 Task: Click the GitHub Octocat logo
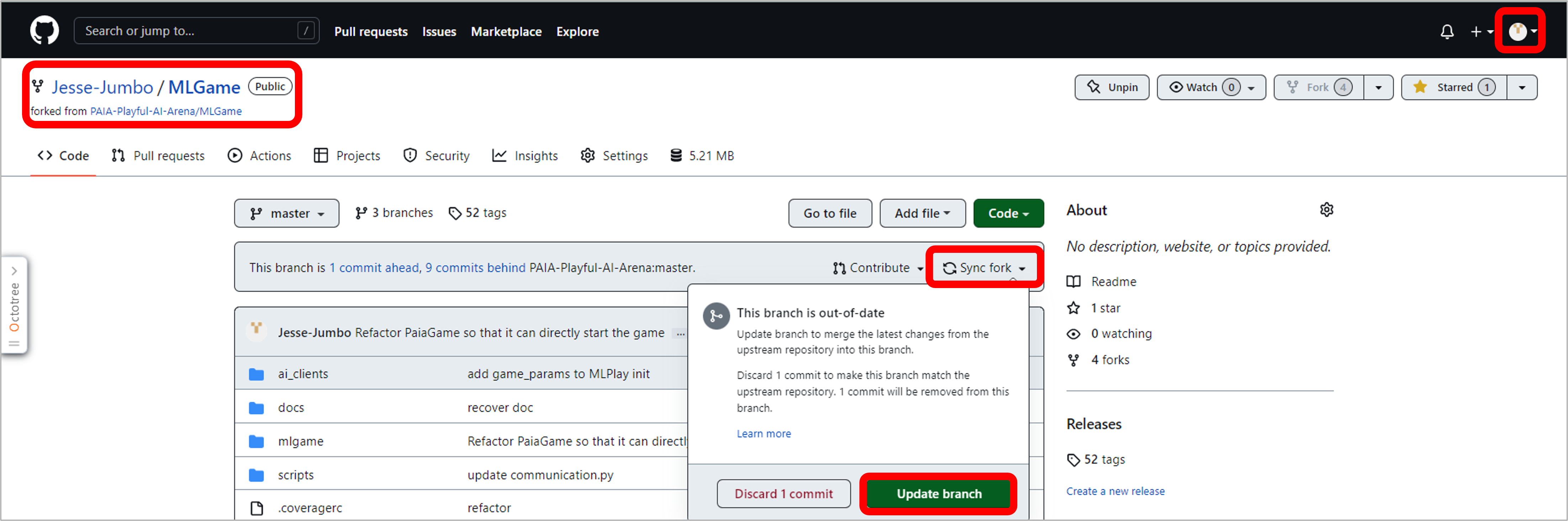point(44,31)
